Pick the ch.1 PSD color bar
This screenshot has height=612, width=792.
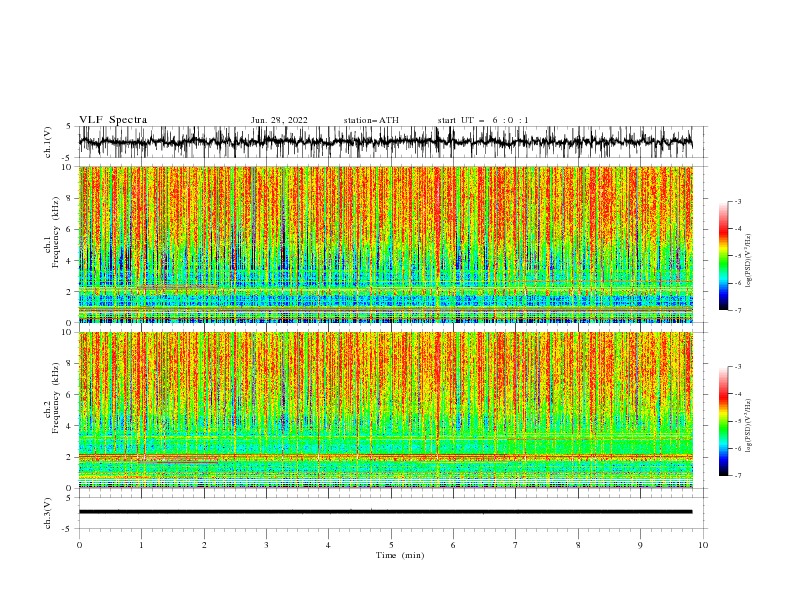click(x=723, y=256)
